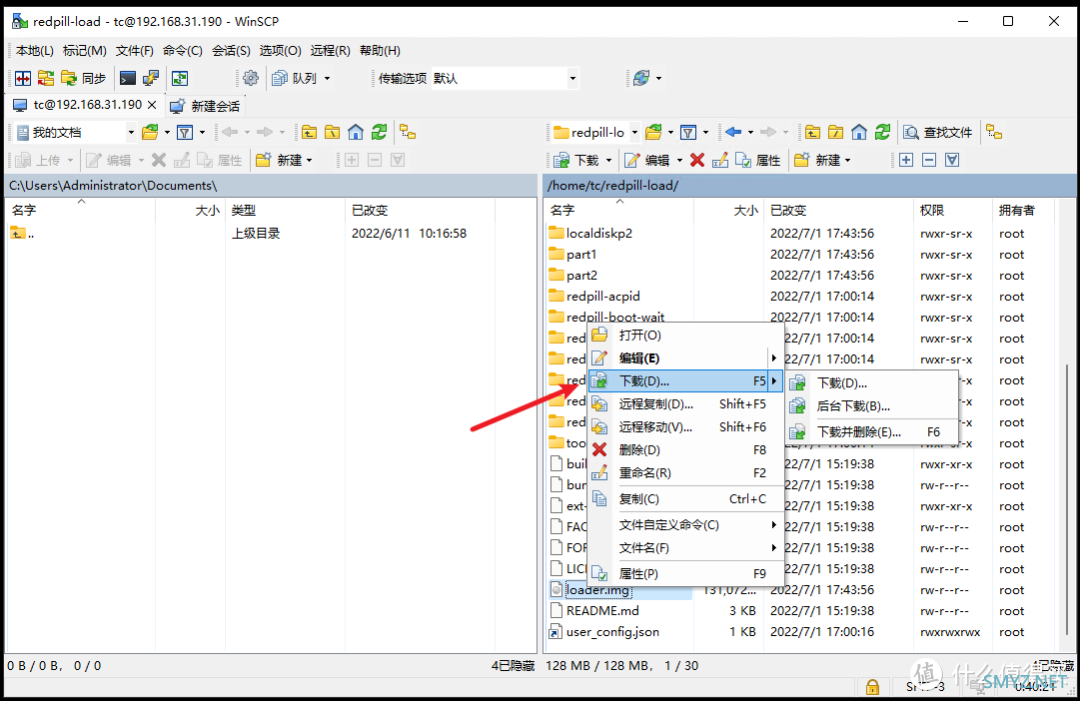Choose 打开(O) in context menu

point(686,335)
